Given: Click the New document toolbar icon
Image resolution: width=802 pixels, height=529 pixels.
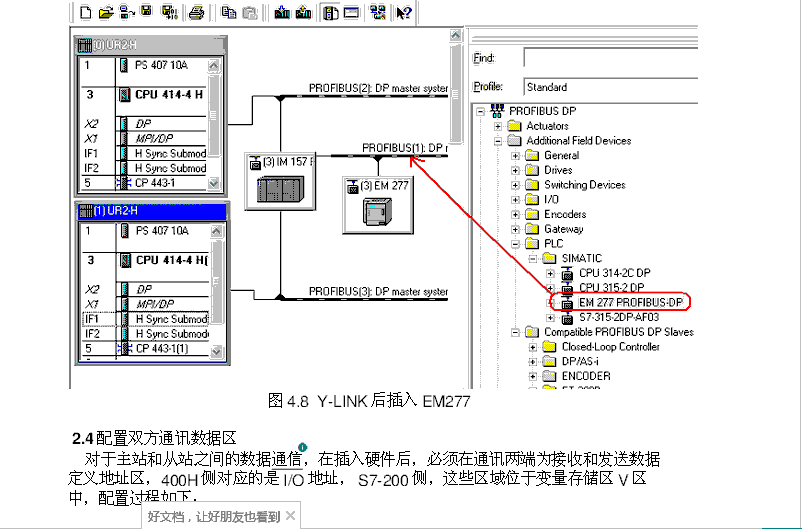Looking at the screenshot, I should (86, 12).
